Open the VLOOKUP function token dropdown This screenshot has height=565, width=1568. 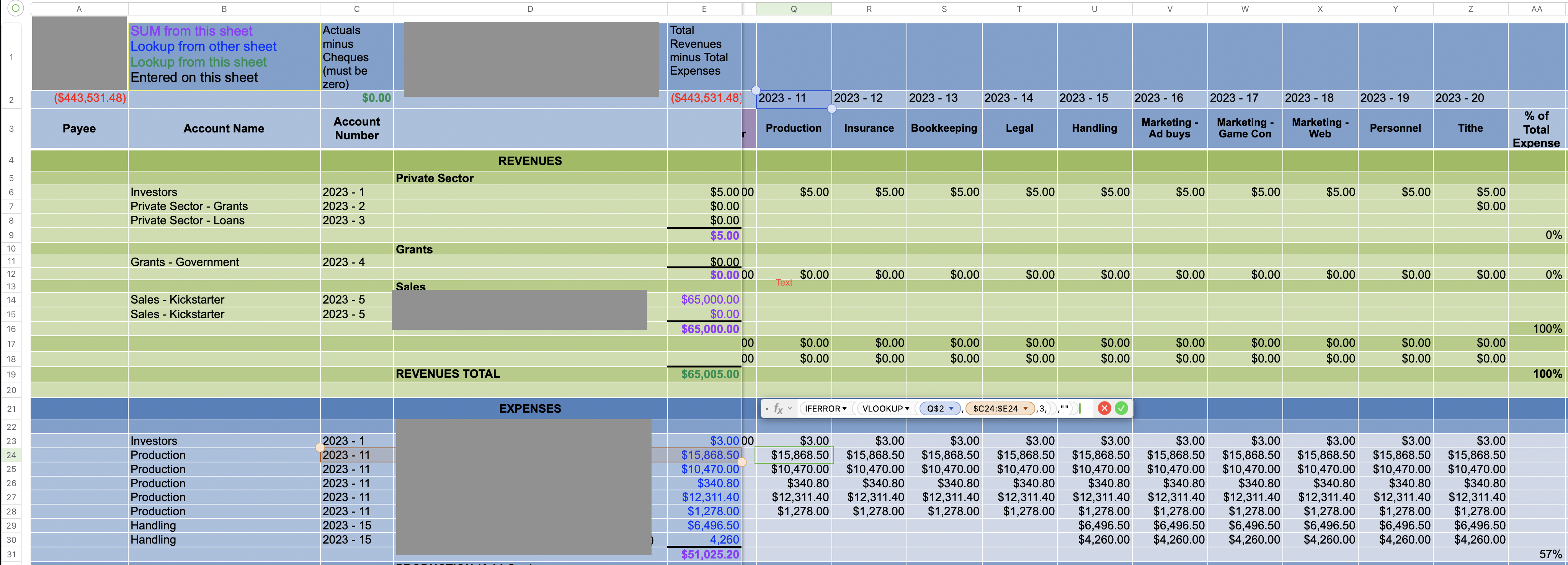(x=907, y=408)
